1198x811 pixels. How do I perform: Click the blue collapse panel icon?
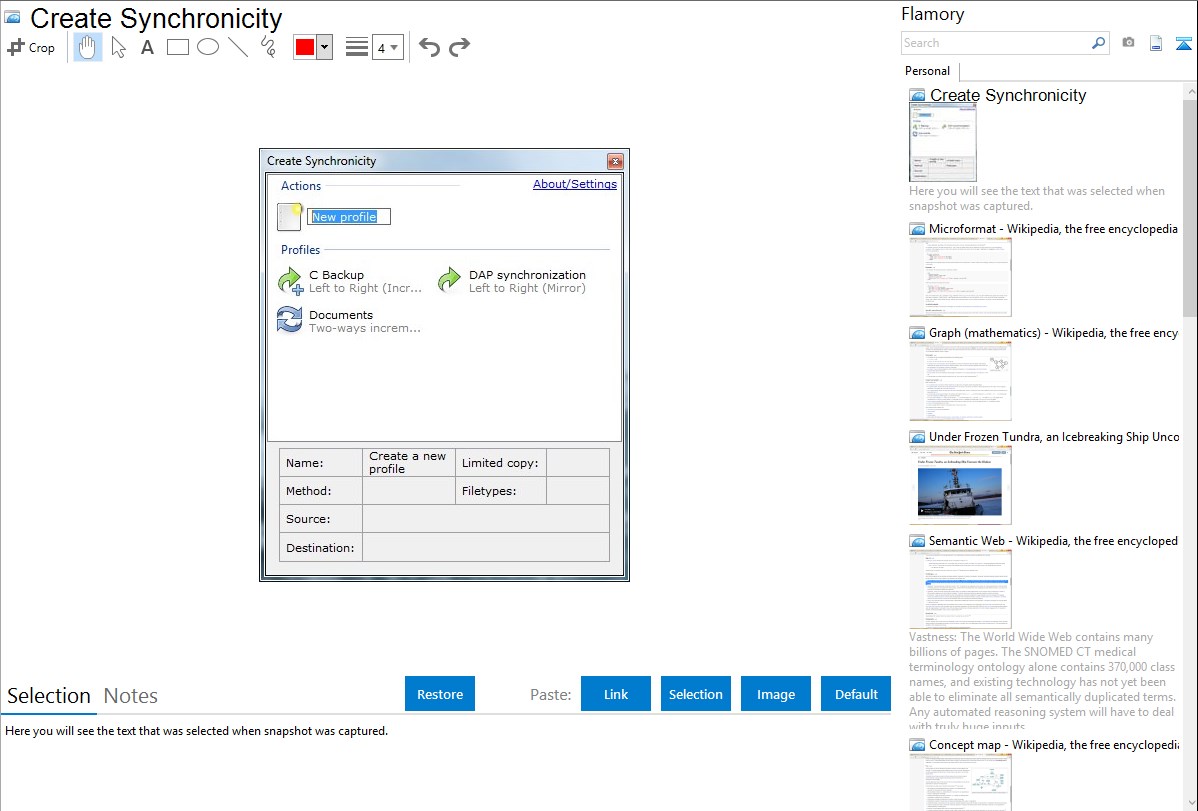pyautogui.click(x=1183, y=43)
